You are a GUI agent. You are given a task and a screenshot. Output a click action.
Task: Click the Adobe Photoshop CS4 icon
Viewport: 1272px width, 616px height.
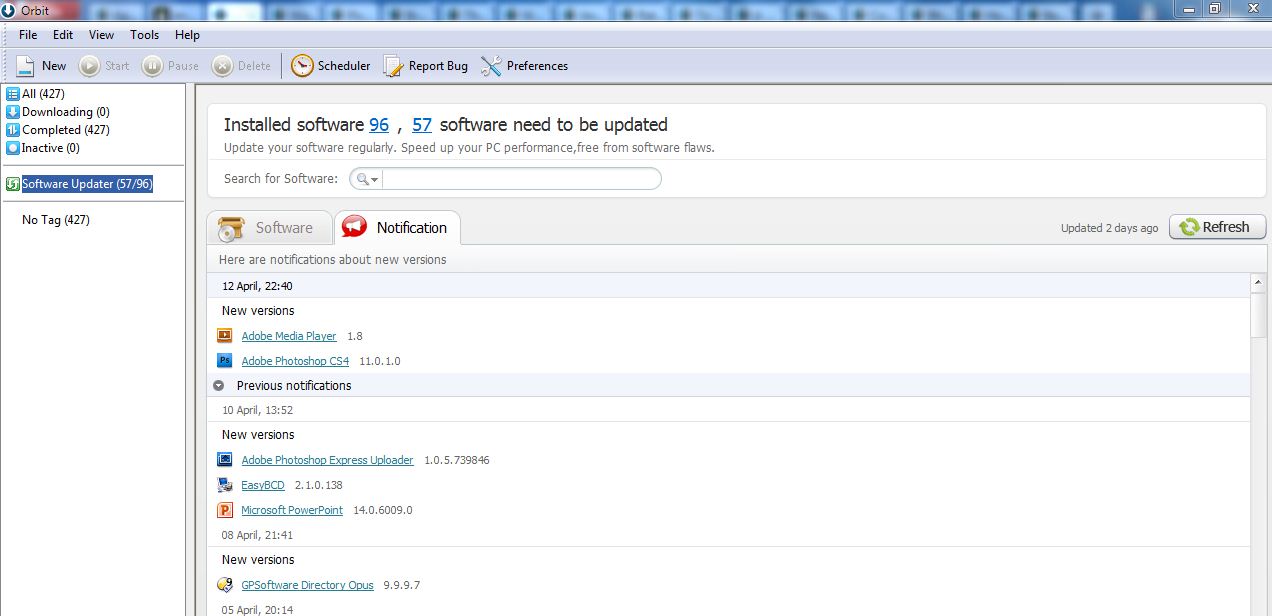coord(225,361)
